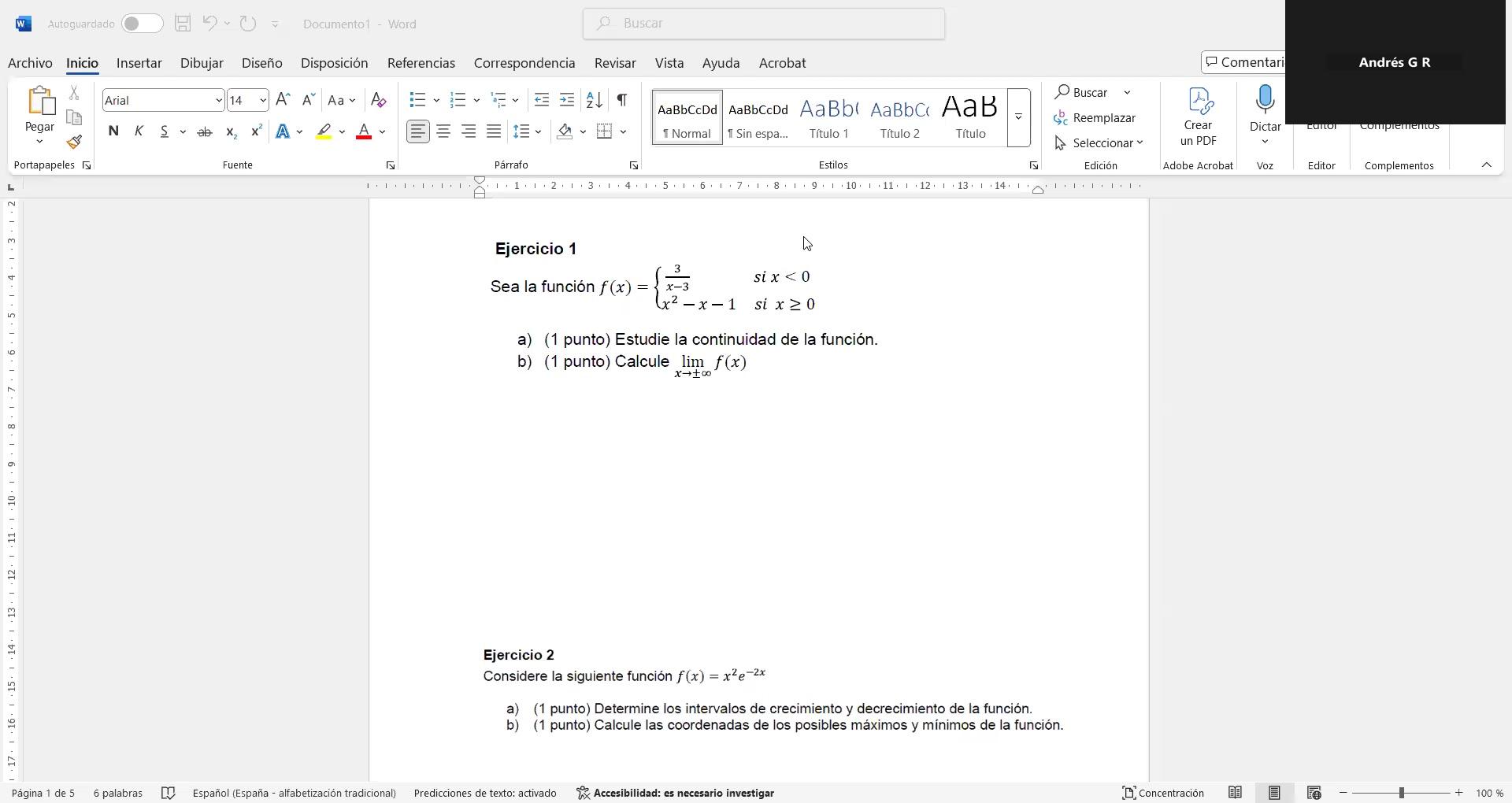1512x803 pixels.
Task: Apply the Título 1 style
Action: point(829,117)
